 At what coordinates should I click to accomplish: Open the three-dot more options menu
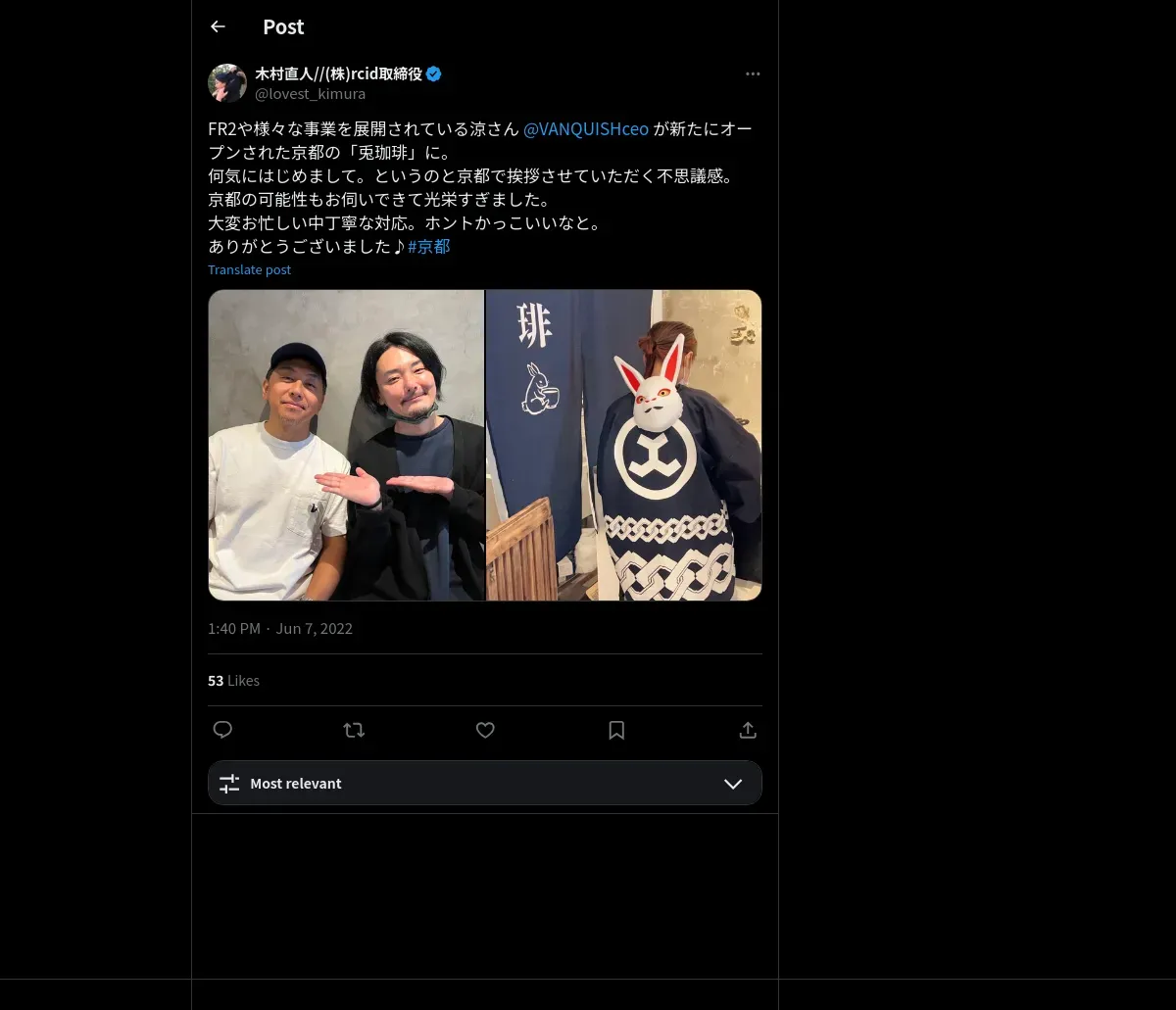tap(753, 73)
